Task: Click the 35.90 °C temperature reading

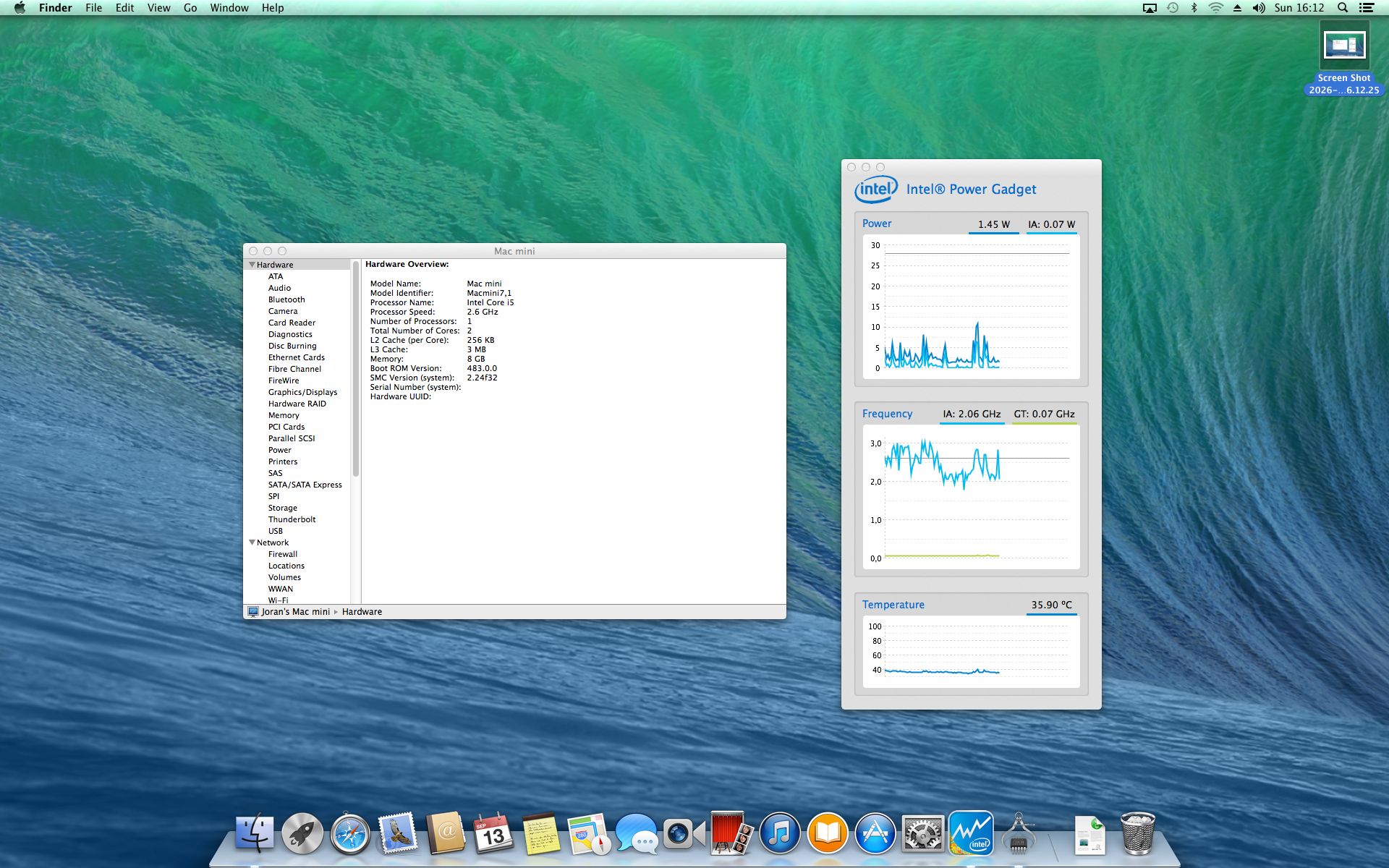Action: pyautogui.click(x=1052, y=605)
